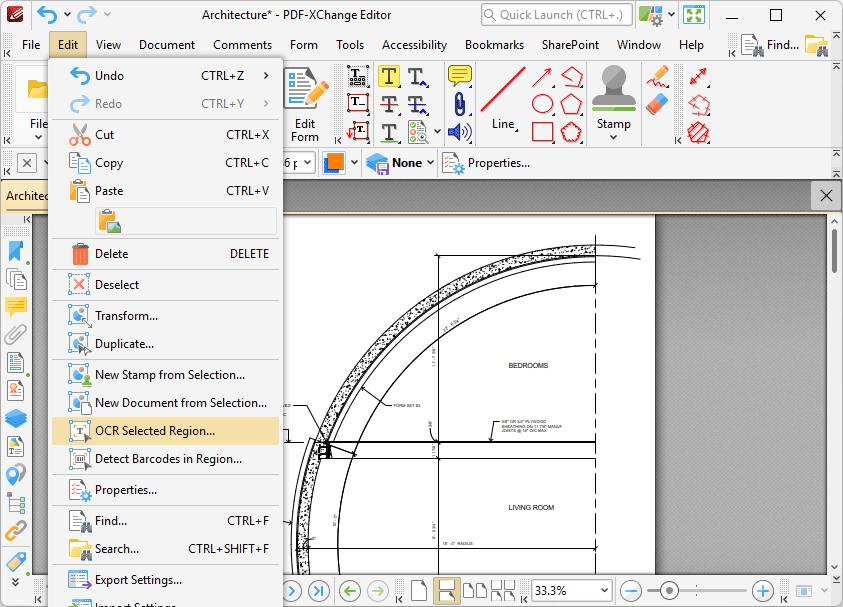This screenshot has width=843, height=607.
Task: Open the 33.3% zoom level dropdown
Action: (x=602, y=590)
